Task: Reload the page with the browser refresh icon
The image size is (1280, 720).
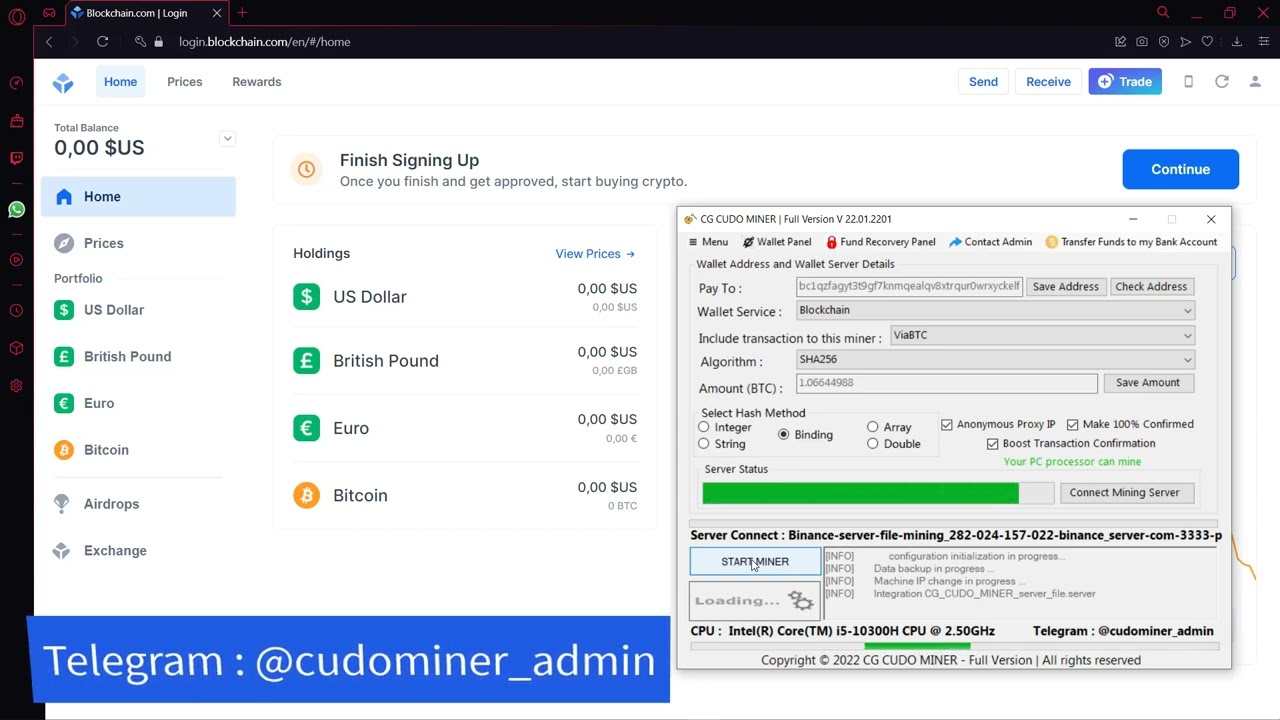Action: [x=102, y=42]
